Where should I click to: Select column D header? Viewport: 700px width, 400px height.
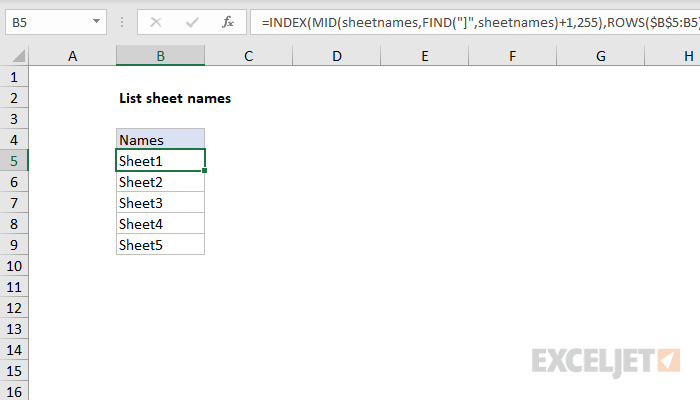tap(336, 58)
